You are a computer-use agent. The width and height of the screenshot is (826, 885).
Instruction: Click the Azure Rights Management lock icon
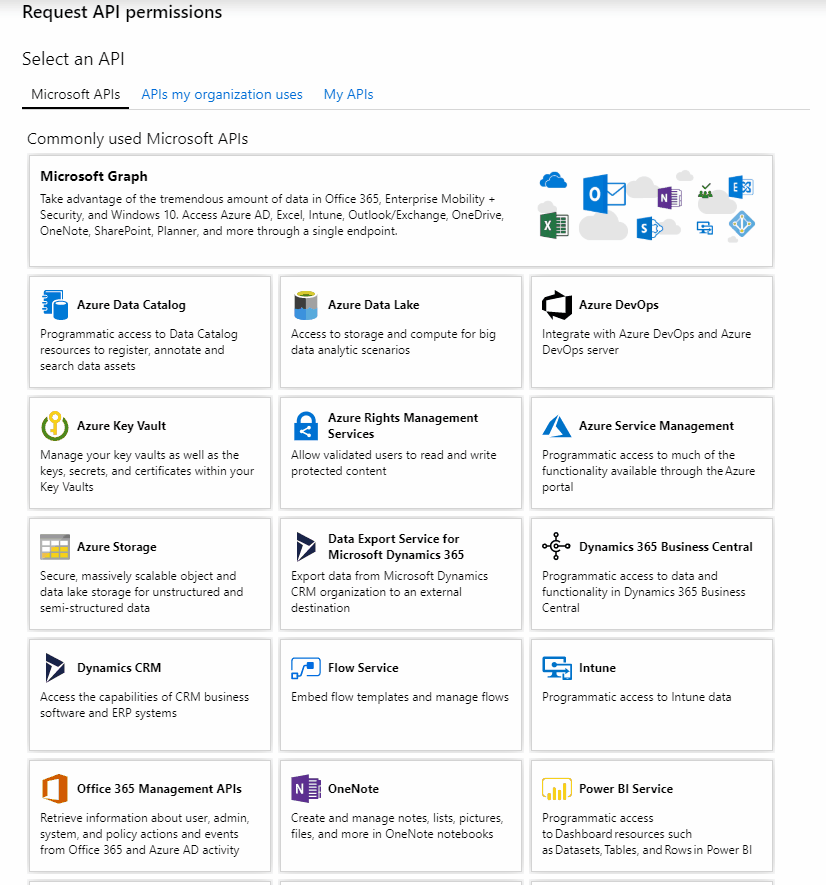click(x=305, y=426)
